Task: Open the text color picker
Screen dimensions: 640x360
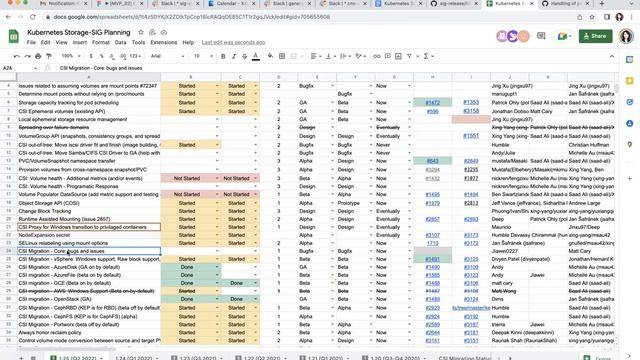Action: pyautogui.click(x=256, y=56)
